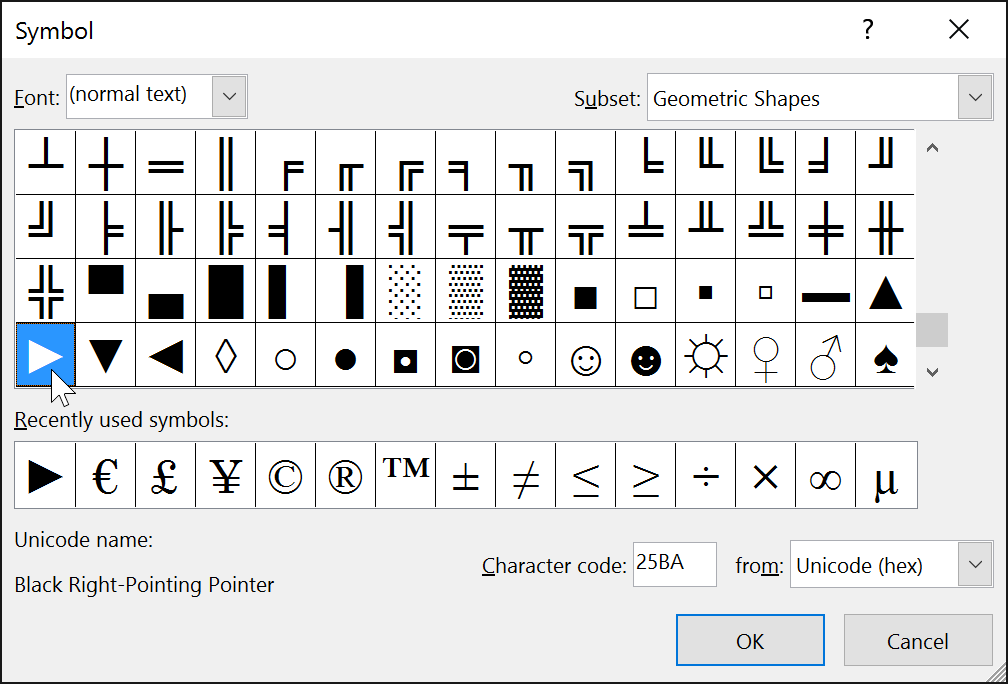Pick the euro sign from recently used symbols

(x=105, y=474)
